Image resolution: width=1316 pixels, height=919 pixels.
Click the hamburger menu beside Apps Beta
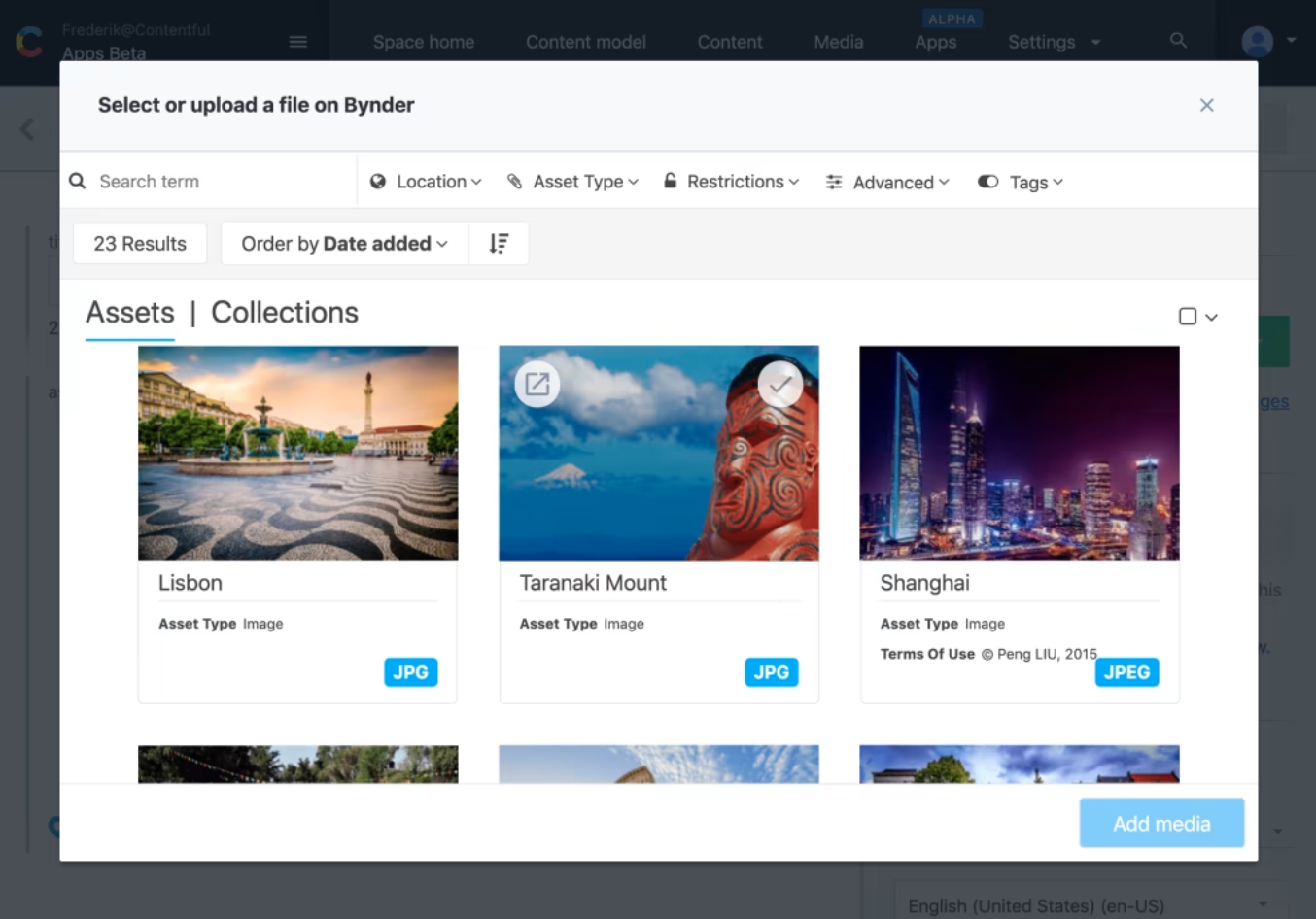click(x=297, y=42)
